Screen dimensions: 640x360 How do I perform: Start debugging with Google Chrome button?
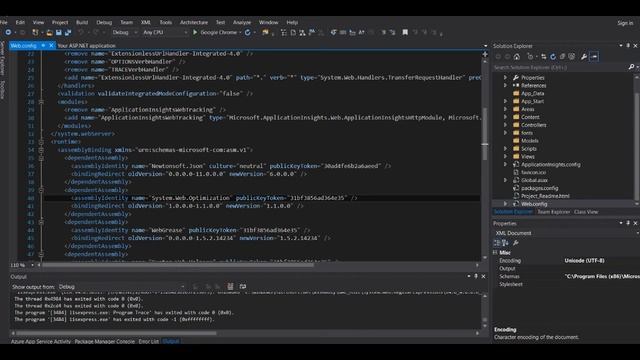click(215, 32)
